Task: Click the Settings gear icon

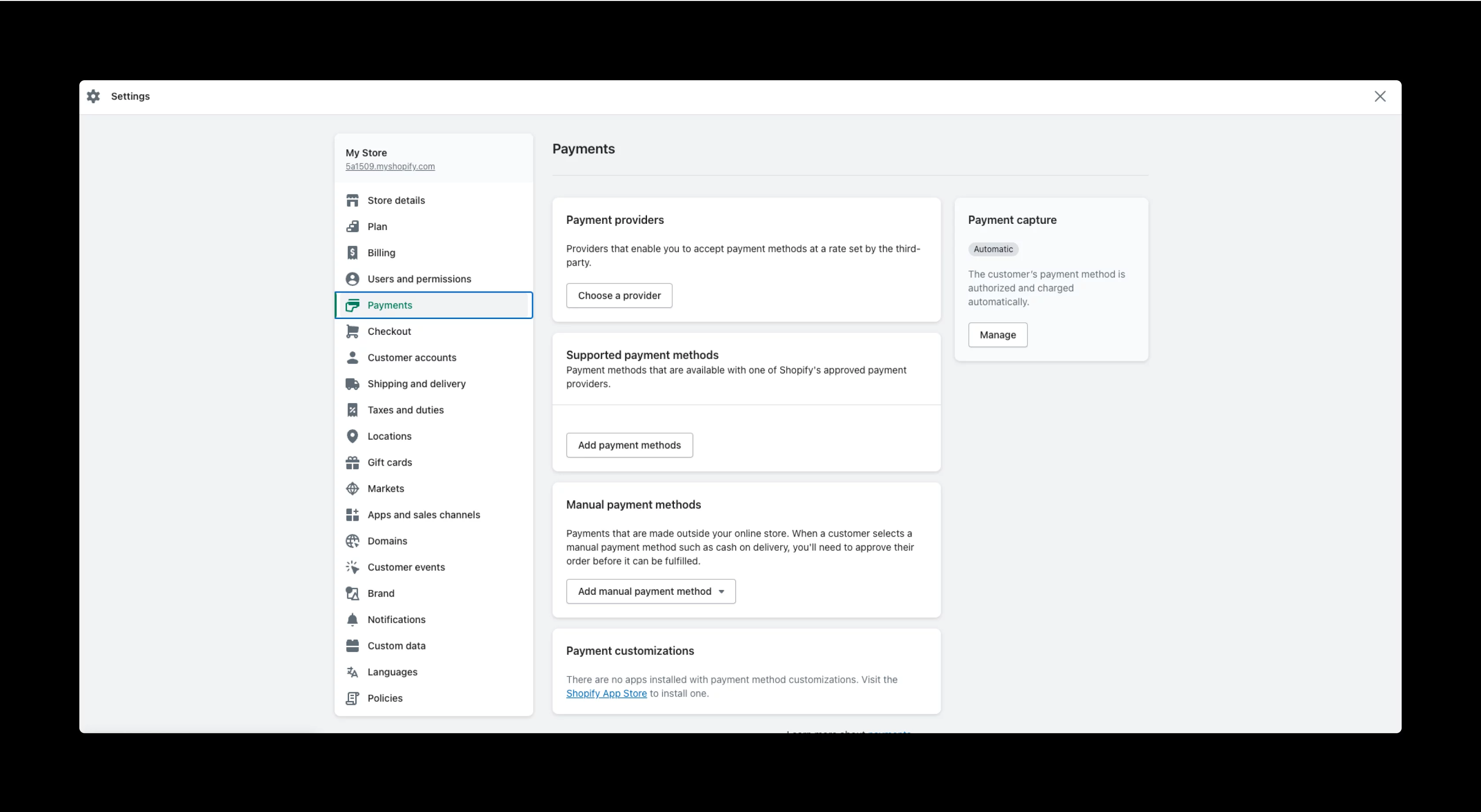Action: click(x=93, y=96)
